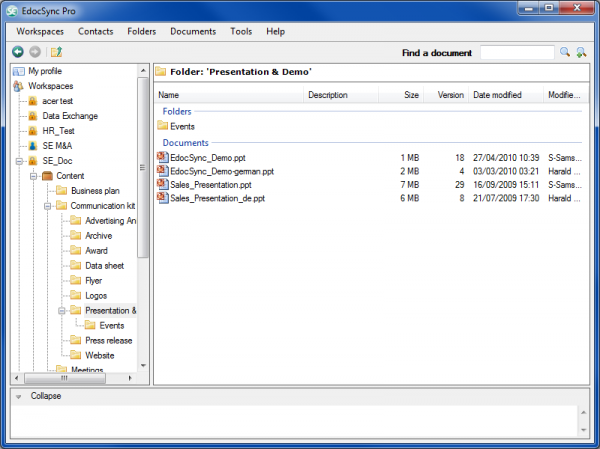Click the EdocSync_Demo-german.ppt file icon

[x=163, y=171]
